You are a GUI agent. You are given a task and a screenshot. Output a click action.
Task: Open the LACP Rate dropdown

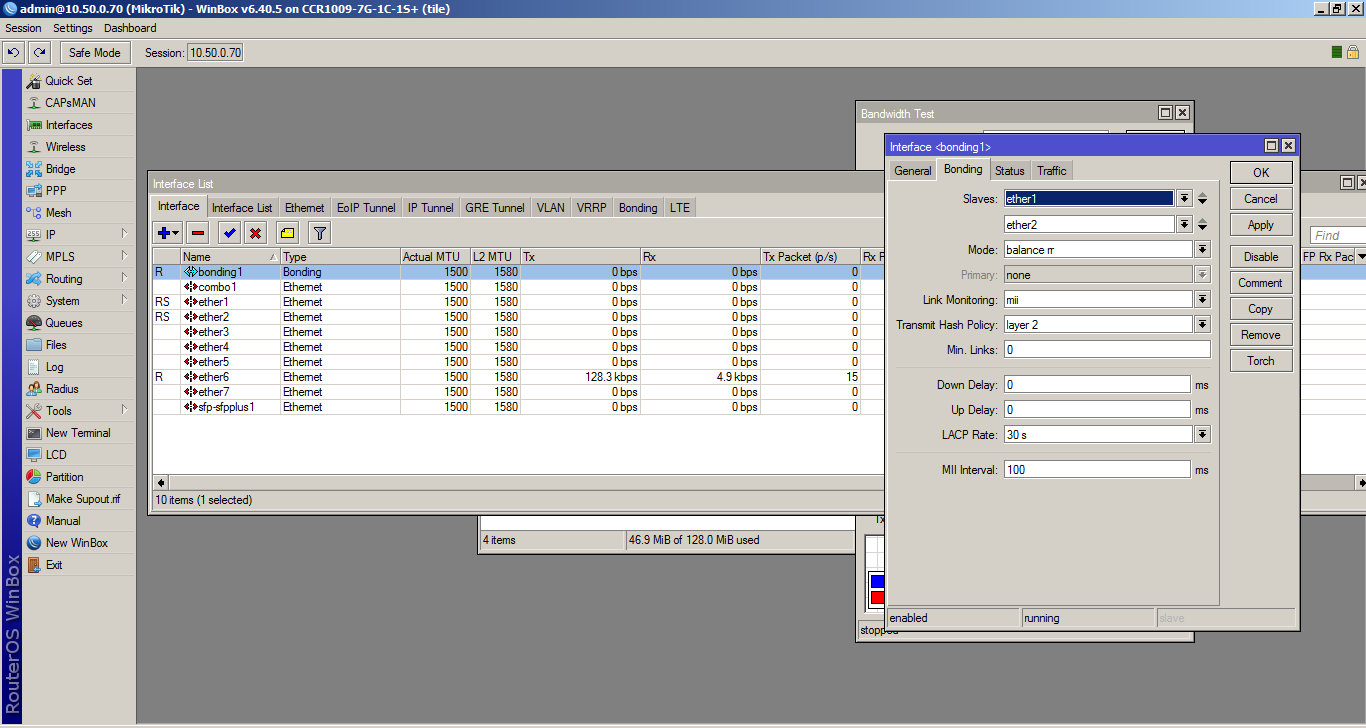click(x=1202, y=435)
